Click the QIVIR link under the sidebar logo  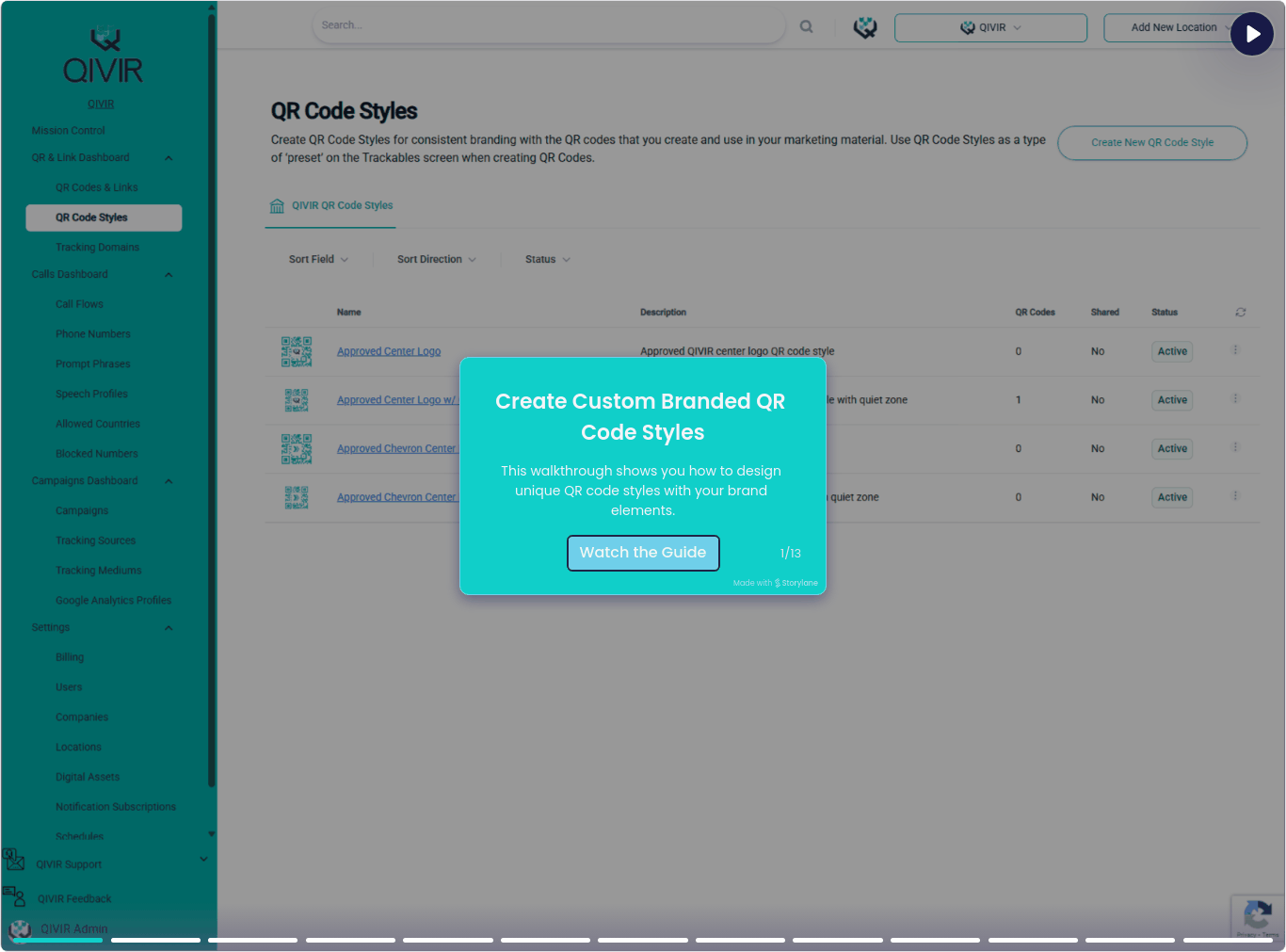tap(101, 105)
